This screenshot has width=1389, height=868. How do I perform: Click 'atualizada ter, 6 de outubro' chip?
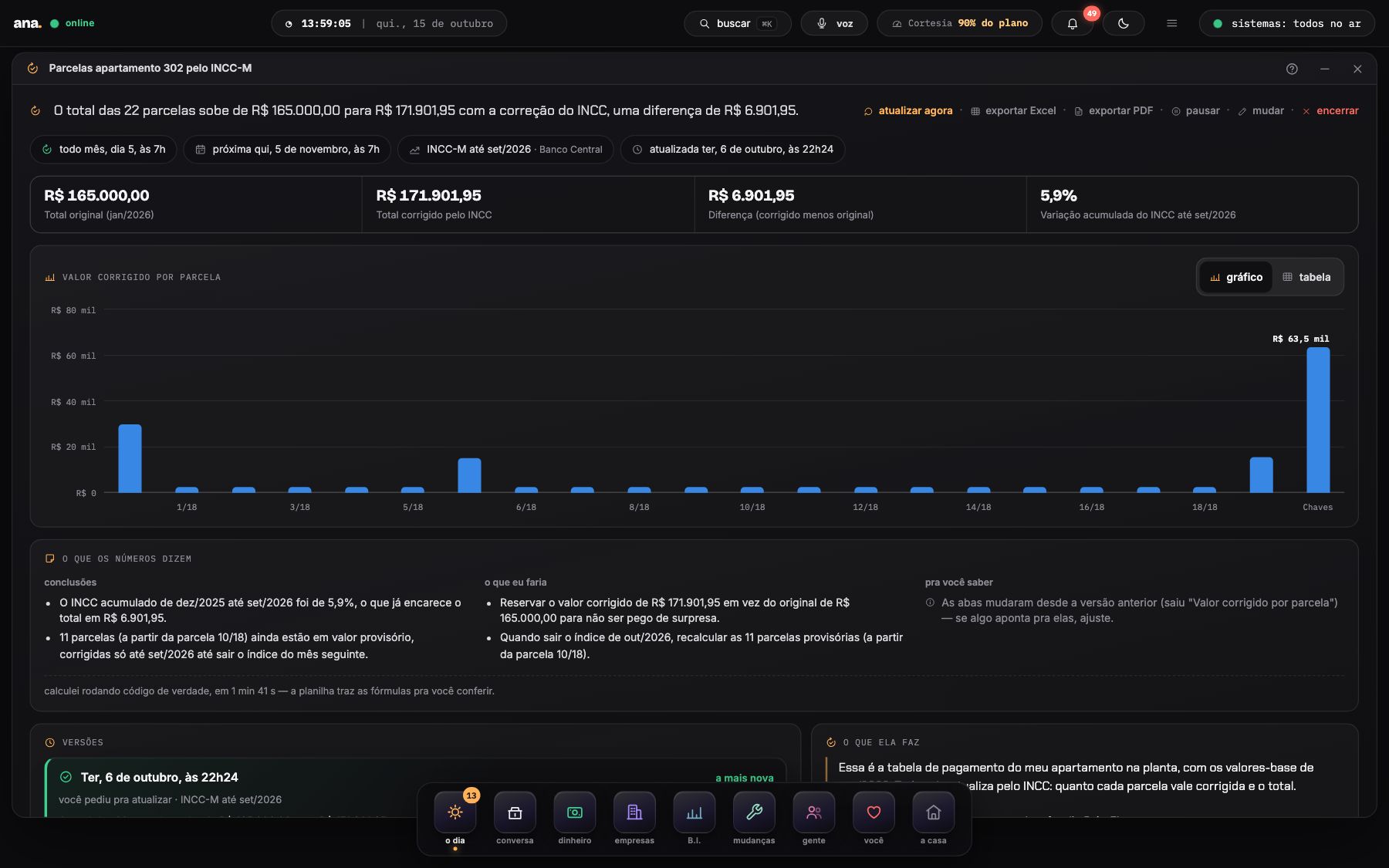click(732, 149)
